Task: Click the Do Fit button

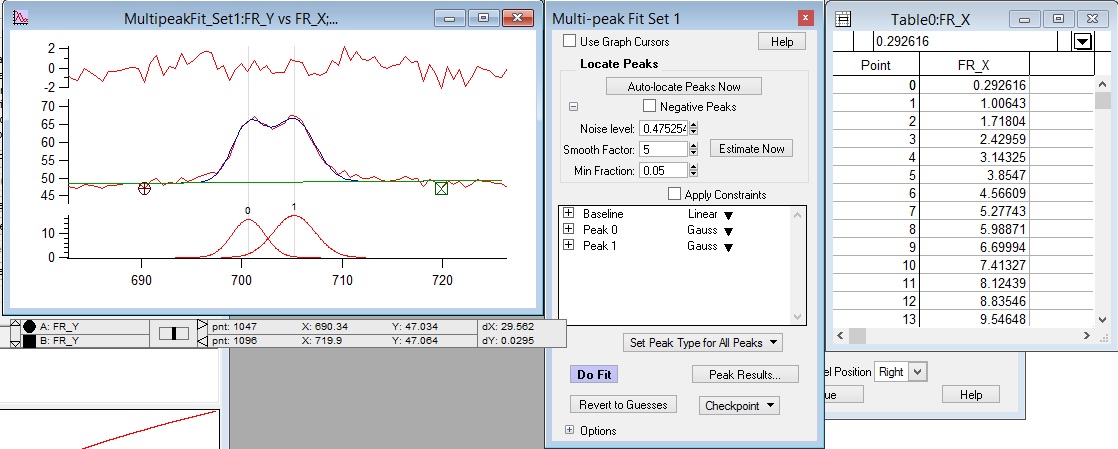Action: pyautogui.click(x=593, y=374)
